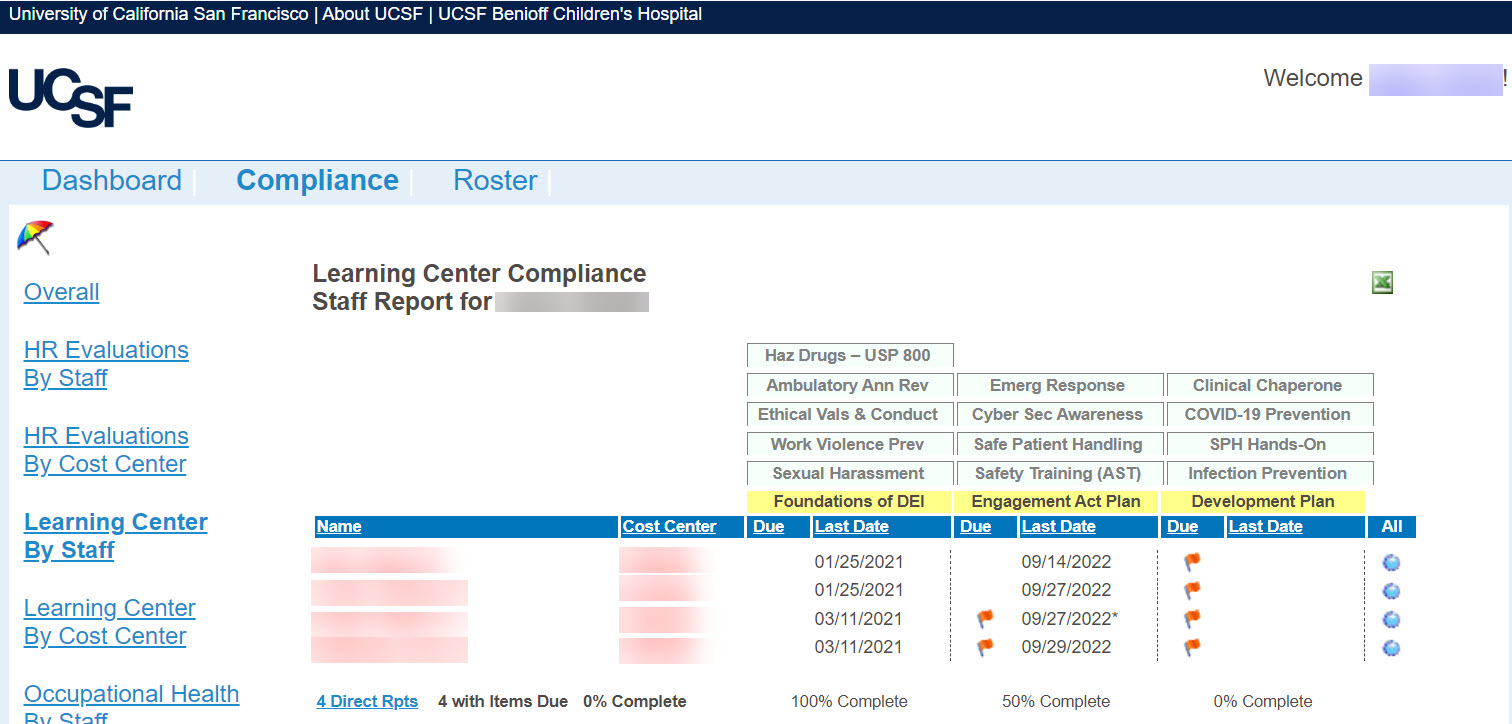Select the Sexual Harassment tab
The width and height of the screenshot is (1512, 724).
(850, 473)
